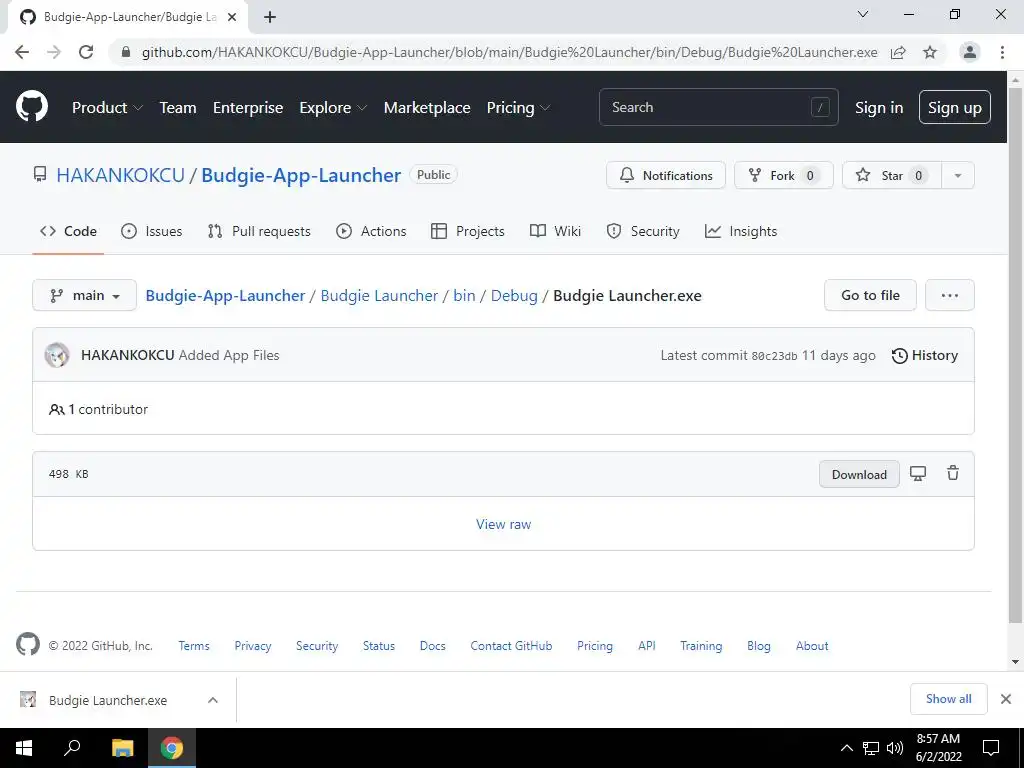
Task: Open the Pull requests tab
Action: (259, 231)
